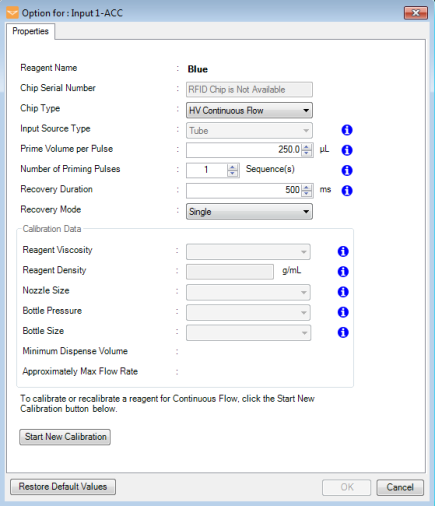Click the Start New Calibration button
Screen dimensions: 435x506
[65, 437]
